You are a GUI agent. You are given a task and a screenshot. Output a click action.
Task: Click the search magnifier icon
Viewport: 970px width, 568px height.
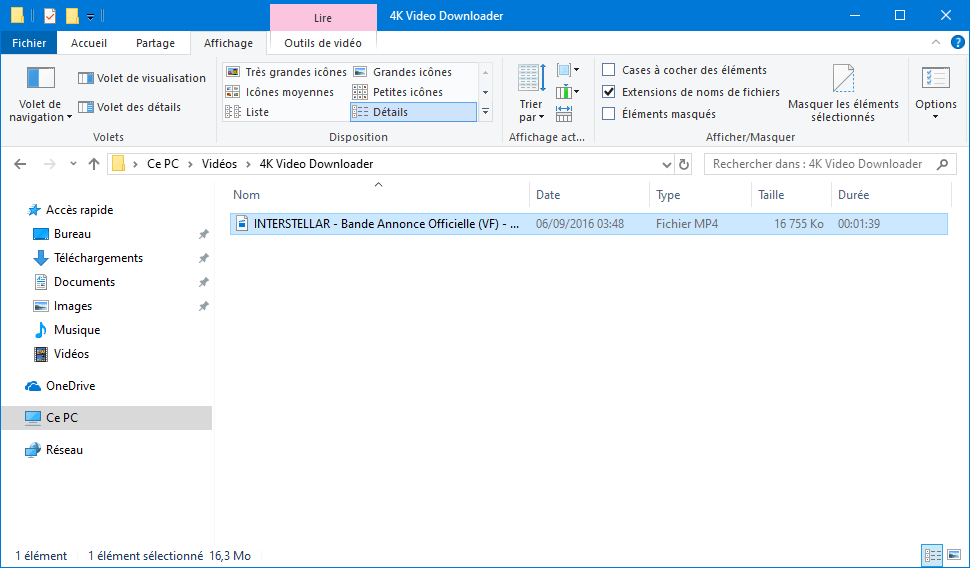tap(942, 164)
